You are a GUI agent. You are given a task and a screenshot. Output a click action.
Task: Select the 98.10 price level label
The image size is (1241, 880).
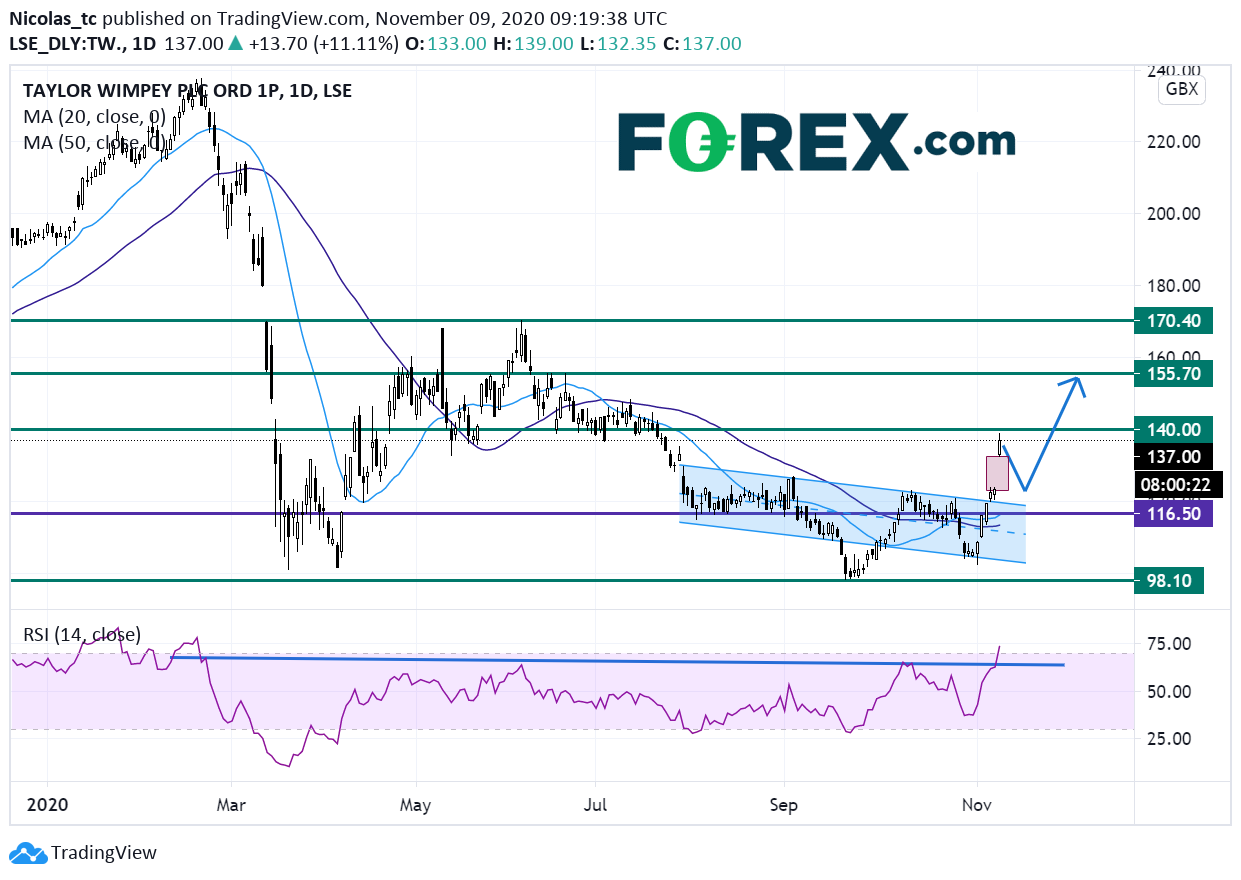[1169, 580]
